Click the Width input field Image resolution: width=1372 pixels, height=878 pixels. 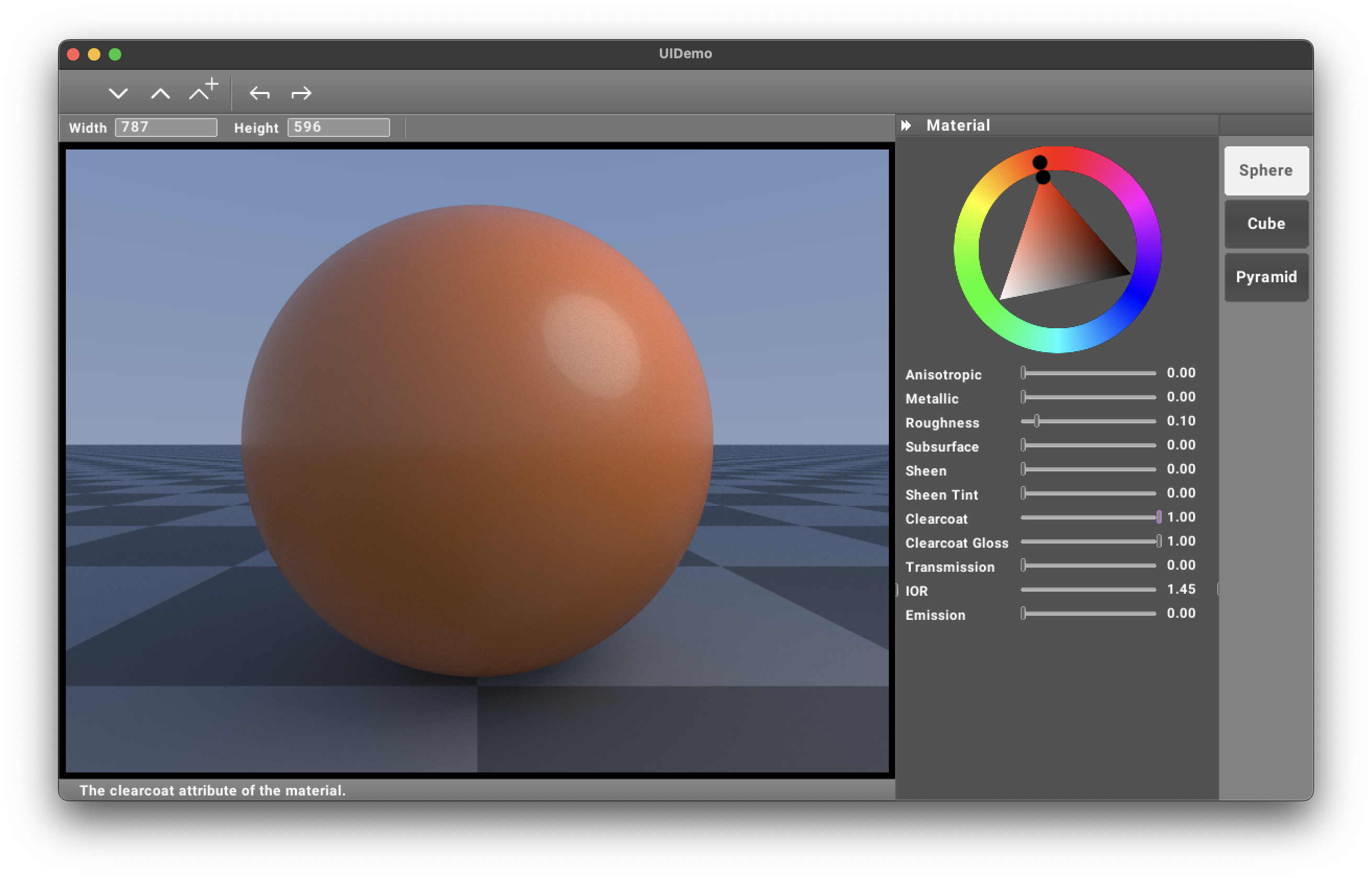click(x=166, y=127)
